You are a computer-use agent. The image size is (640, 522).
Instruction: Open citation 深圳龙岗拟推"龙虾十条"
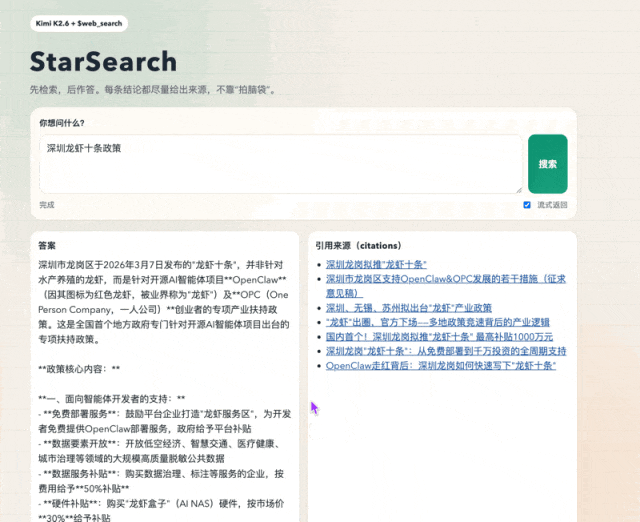pos(376,264)
